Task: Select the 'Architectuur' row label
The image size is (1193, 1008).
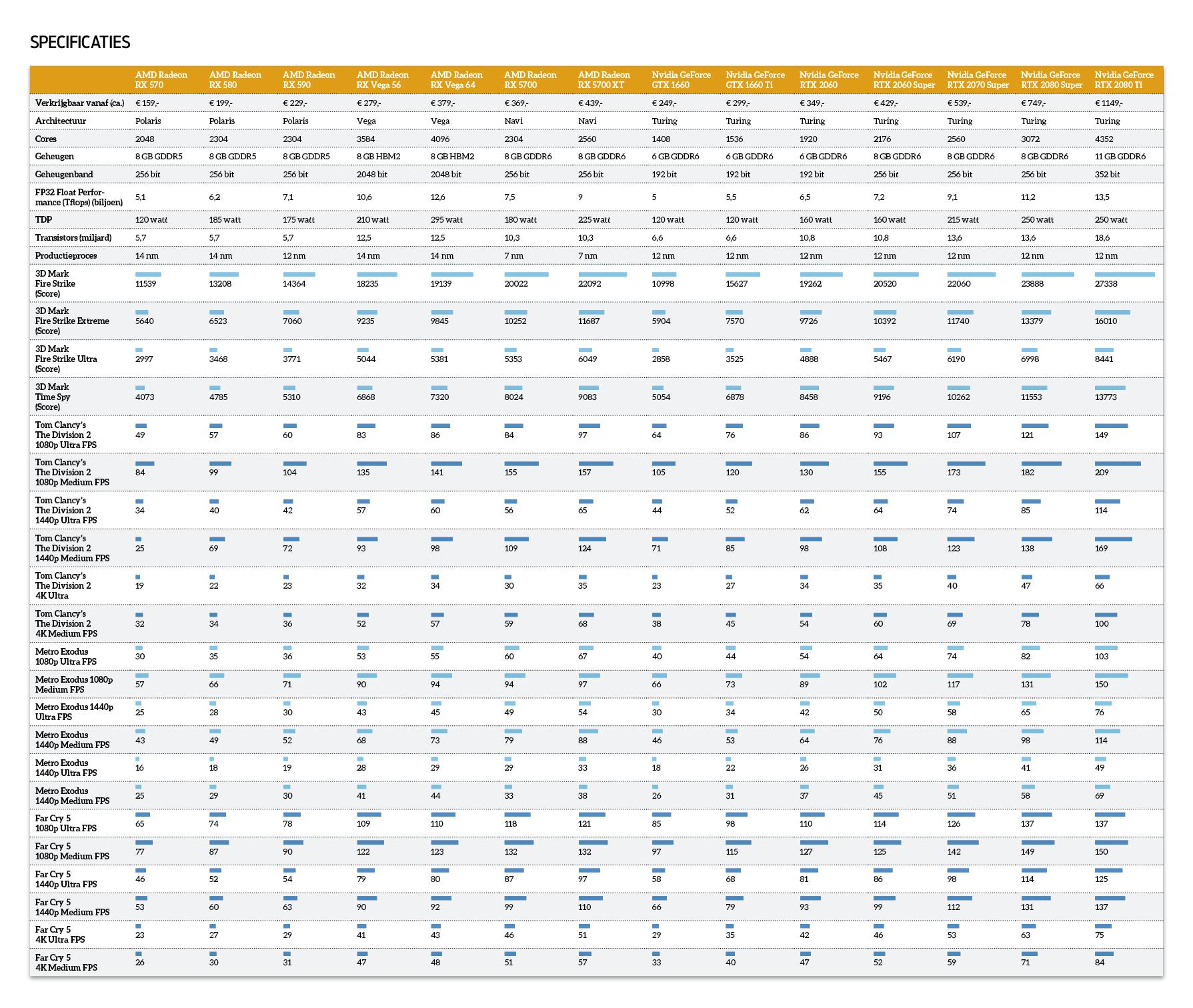Action: (x=61, y=121)
